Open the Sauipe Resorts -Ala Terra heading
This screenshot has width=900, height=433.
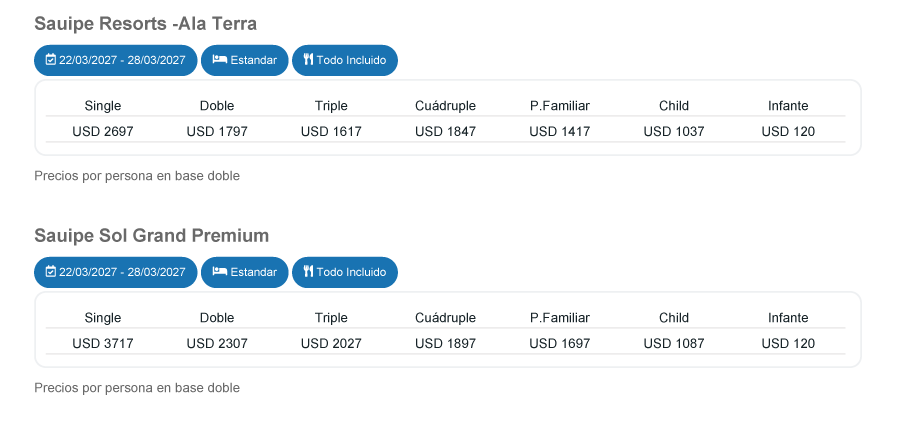click(x=145, y=24)
